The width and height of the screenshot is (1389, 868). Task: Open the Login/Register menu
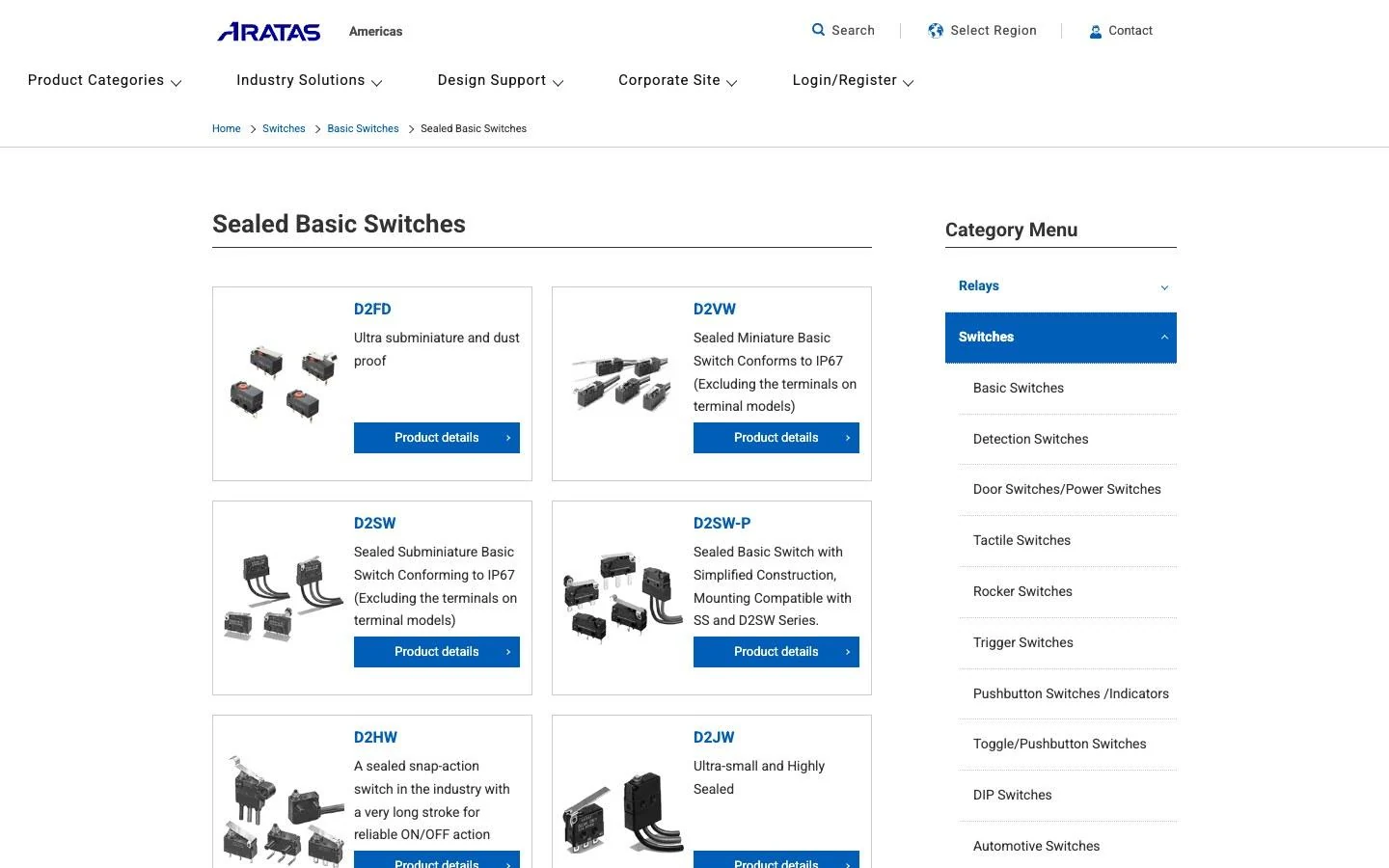[853, 81]
